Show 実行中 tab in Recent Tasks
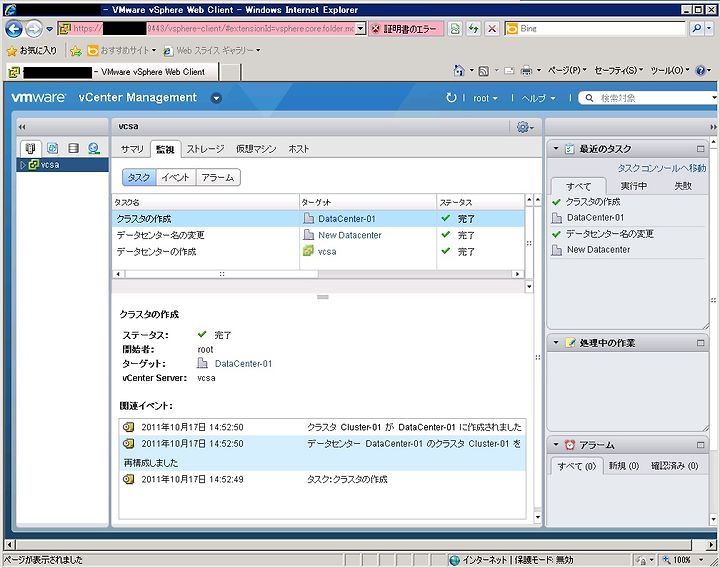 click(634, 186)
